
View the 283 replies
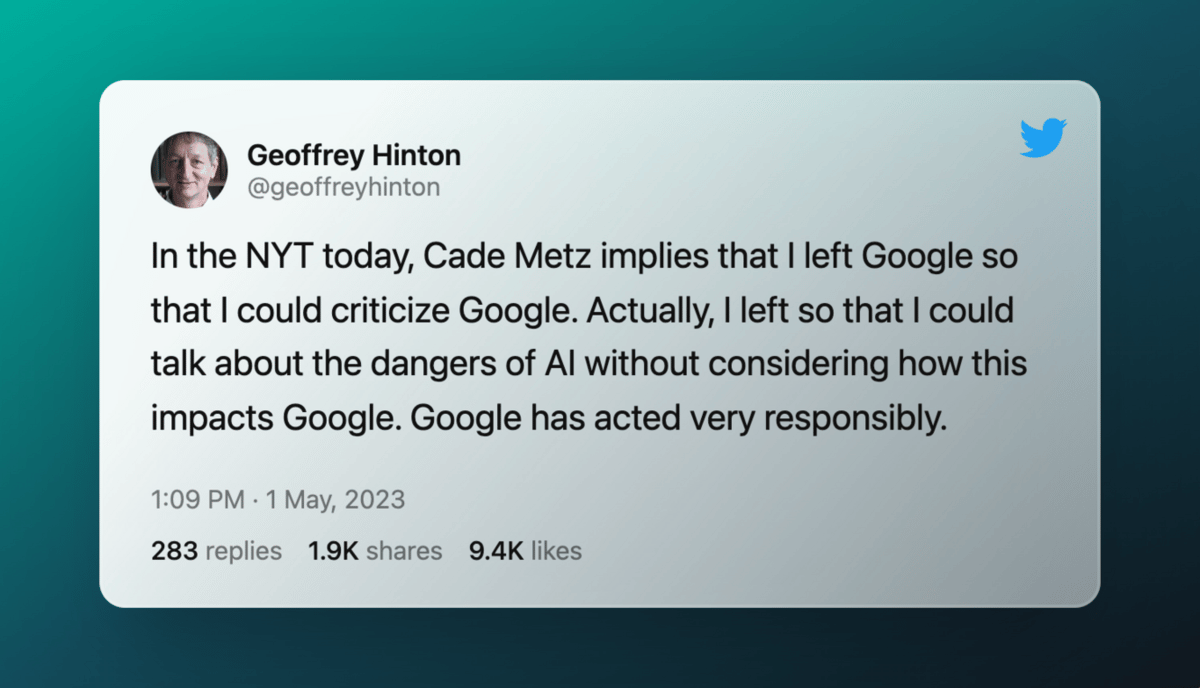pyautogui.click(x=216, y=550)
